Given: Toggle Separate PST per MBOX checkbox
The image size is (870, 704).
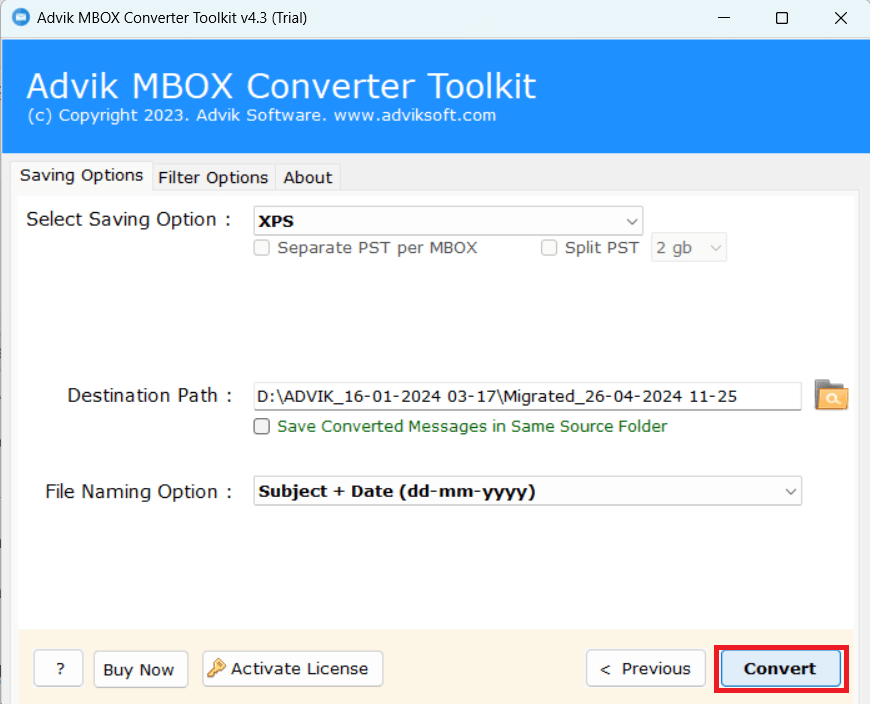Looking at the screenshot, I should point(261,247).
